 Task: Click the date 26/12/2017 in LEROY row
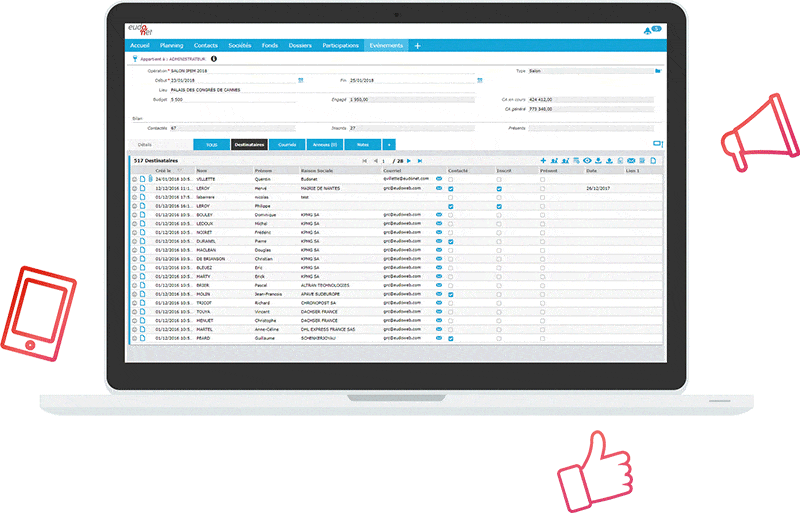(x=597, y=188)
